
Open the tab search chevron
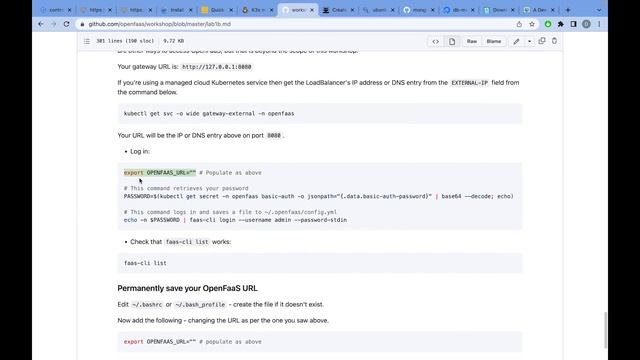tap(599, 10)
